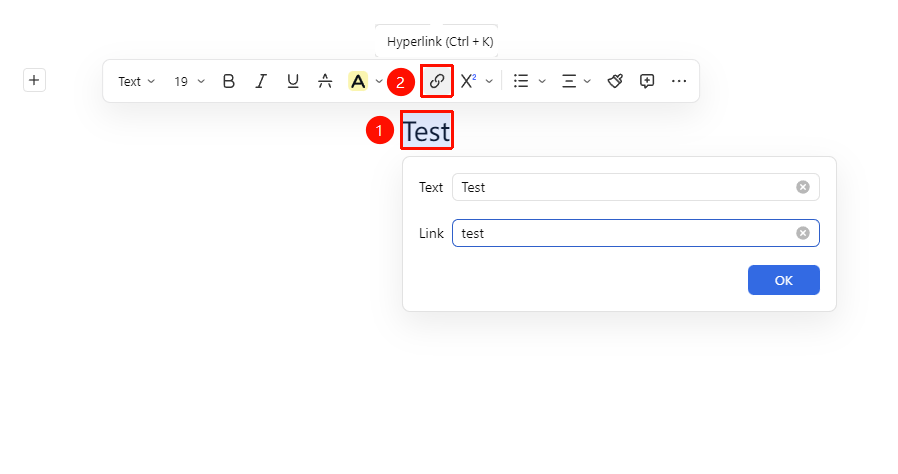The image size is (898, 474).
Task: Select the format painter brush
Action: [615, 81]
